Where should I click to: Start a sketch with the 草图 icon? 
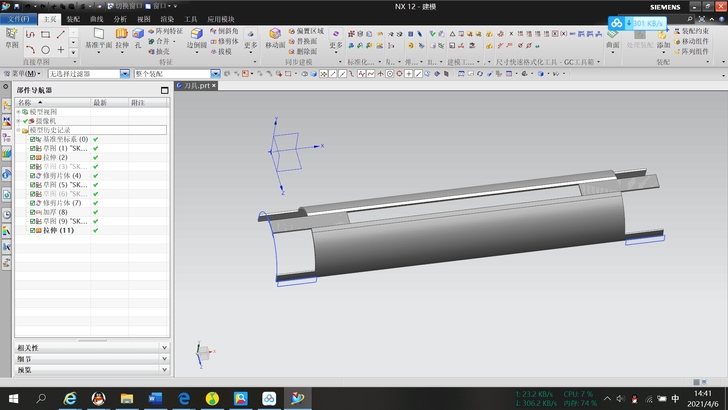(x=11, y=38)
